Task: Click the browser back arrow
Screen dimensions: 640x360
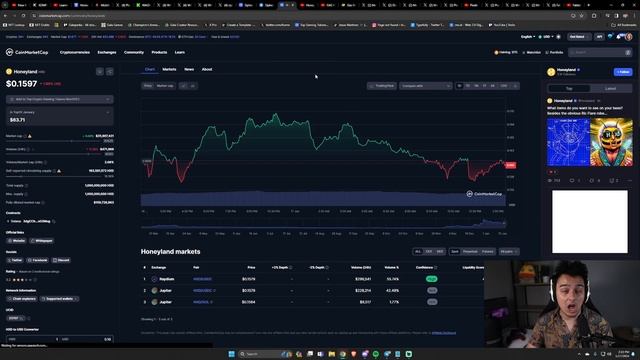Action: coord(5,16)
